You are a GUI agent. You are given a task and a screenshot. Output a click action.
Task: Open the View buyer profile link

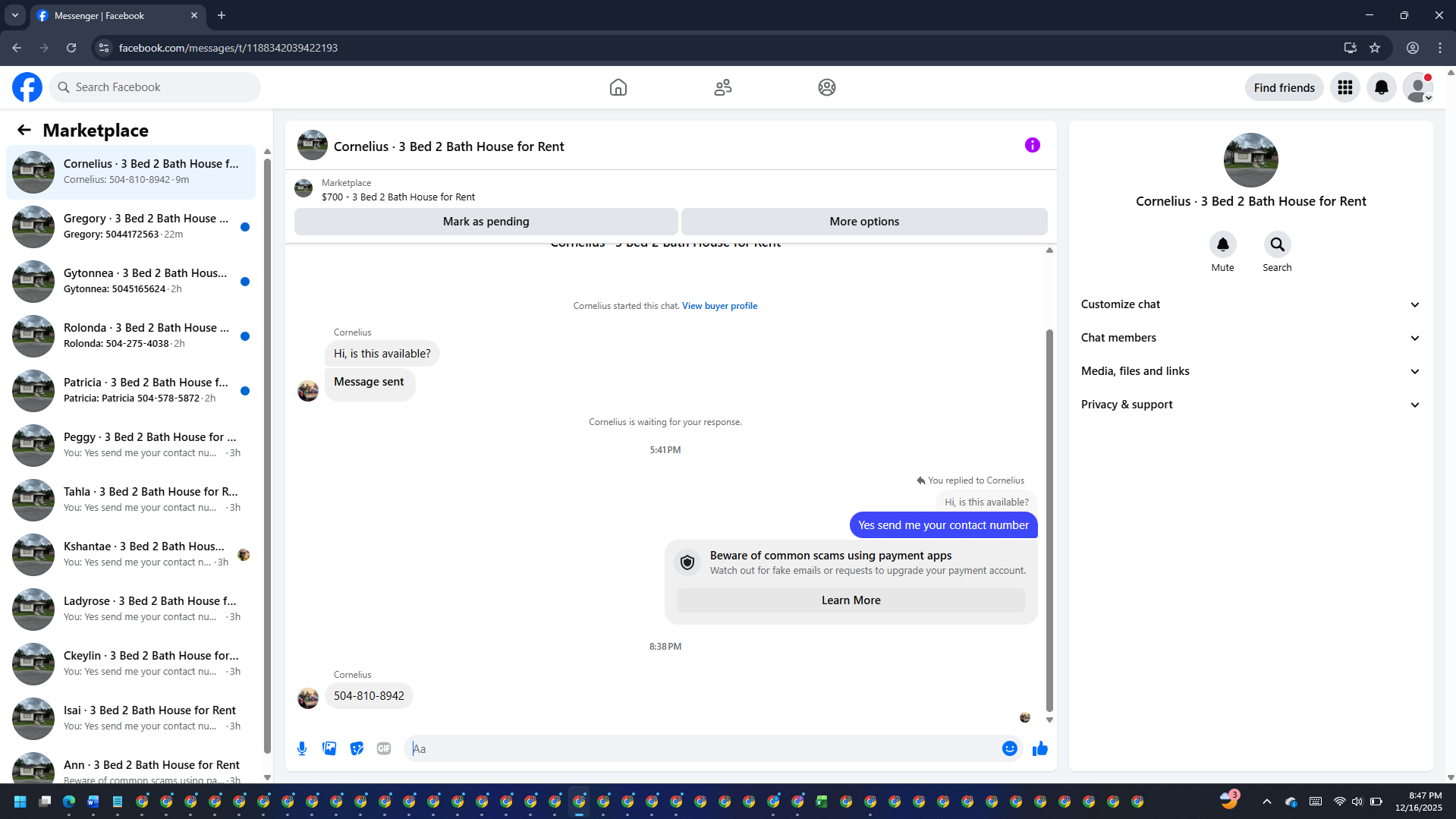[719, 306]
